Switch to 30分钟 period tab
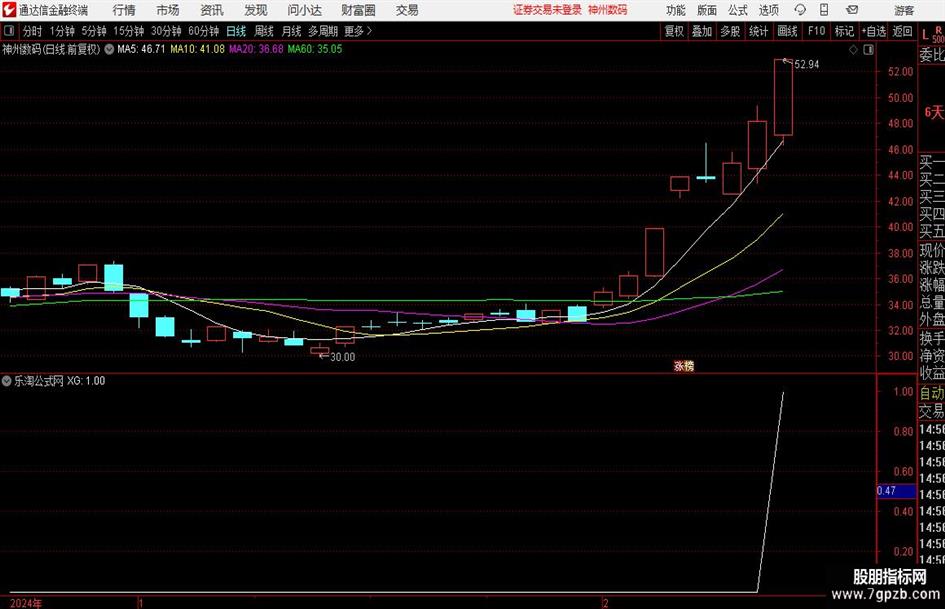Screen dimensions: 945x609 [166, 31]
